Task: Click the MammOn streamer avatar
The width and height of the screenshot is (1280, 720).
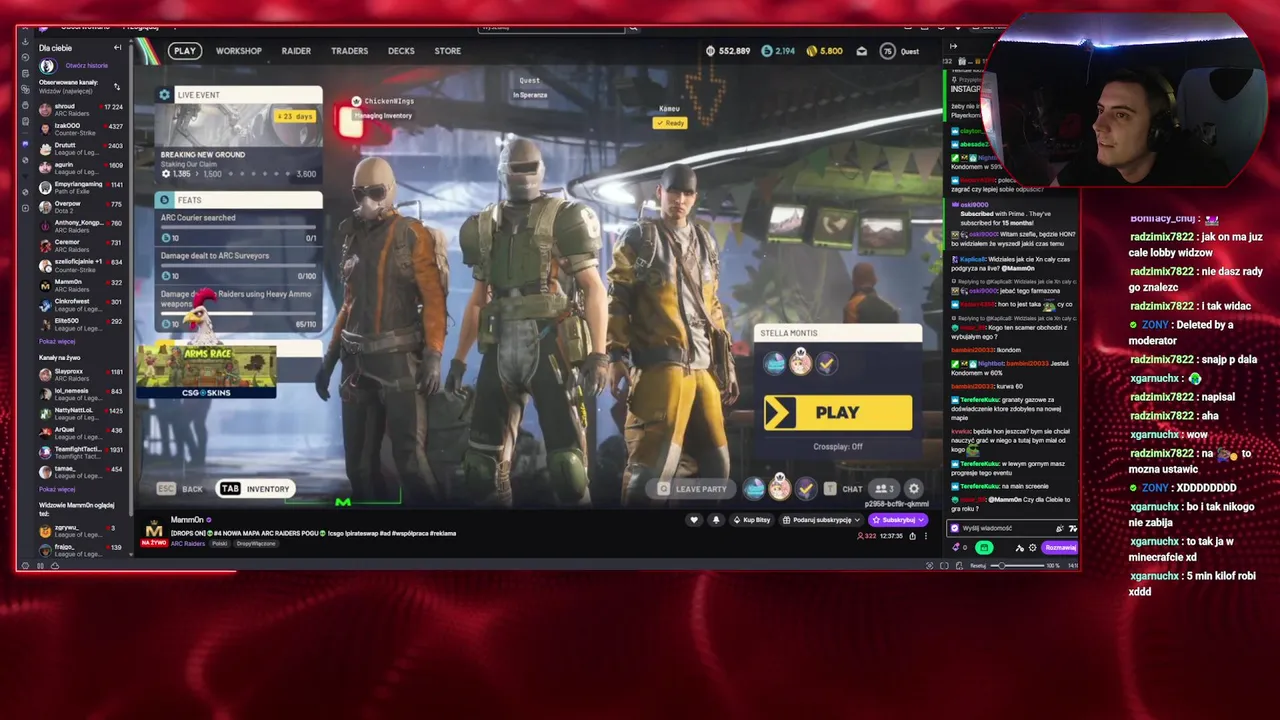Action: [154, 530]
